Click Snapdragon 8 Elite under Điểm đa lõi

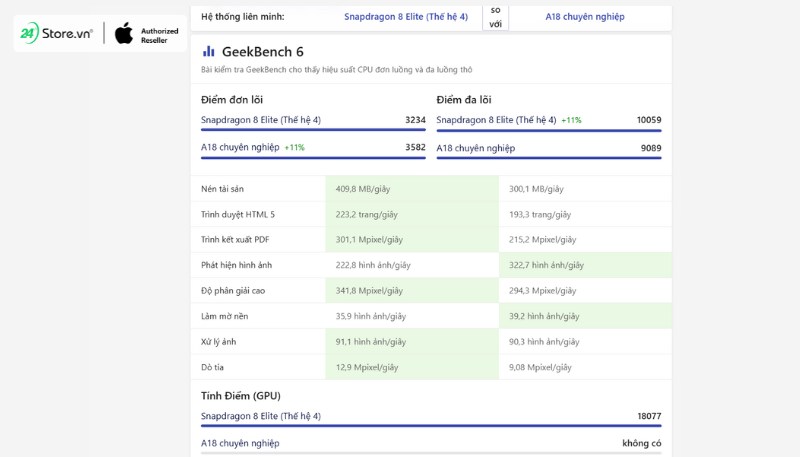tap(496, 120)
